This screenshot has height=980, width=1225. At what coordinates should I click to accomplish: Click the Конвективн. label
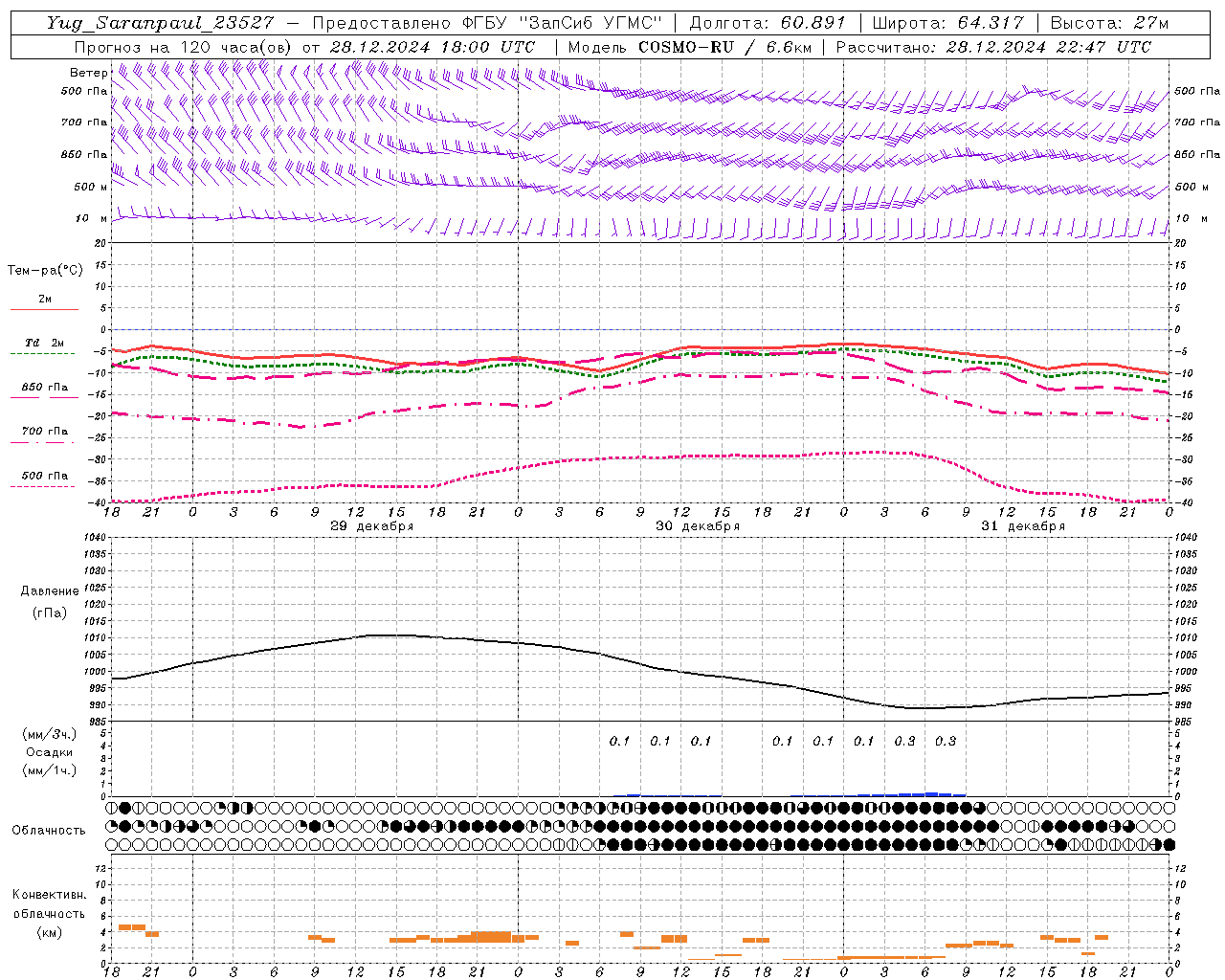pos(49,895)
